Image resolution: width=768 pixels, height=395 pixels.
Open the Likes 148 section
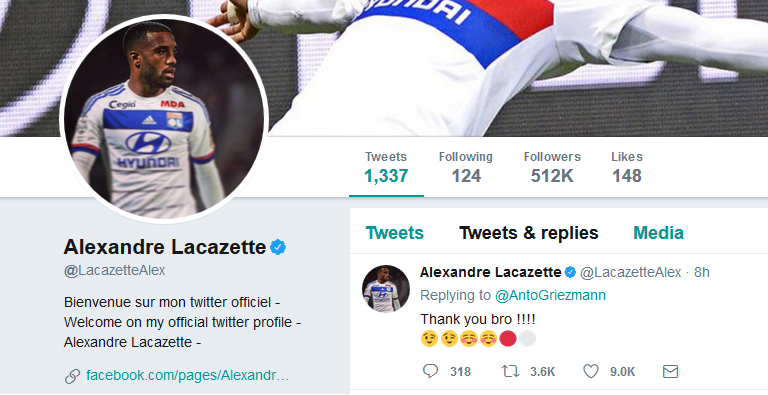click(626, 167)
